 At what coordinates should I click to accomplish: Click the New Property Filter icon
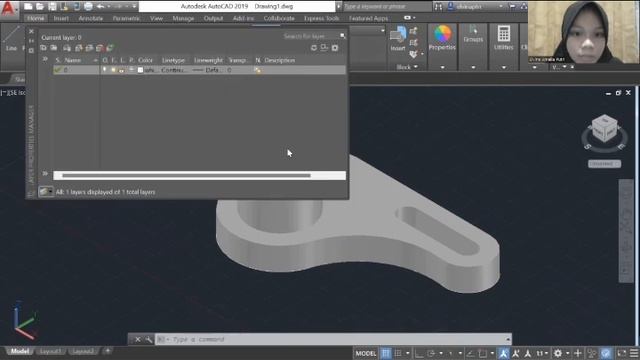click(x=43, y=48)
